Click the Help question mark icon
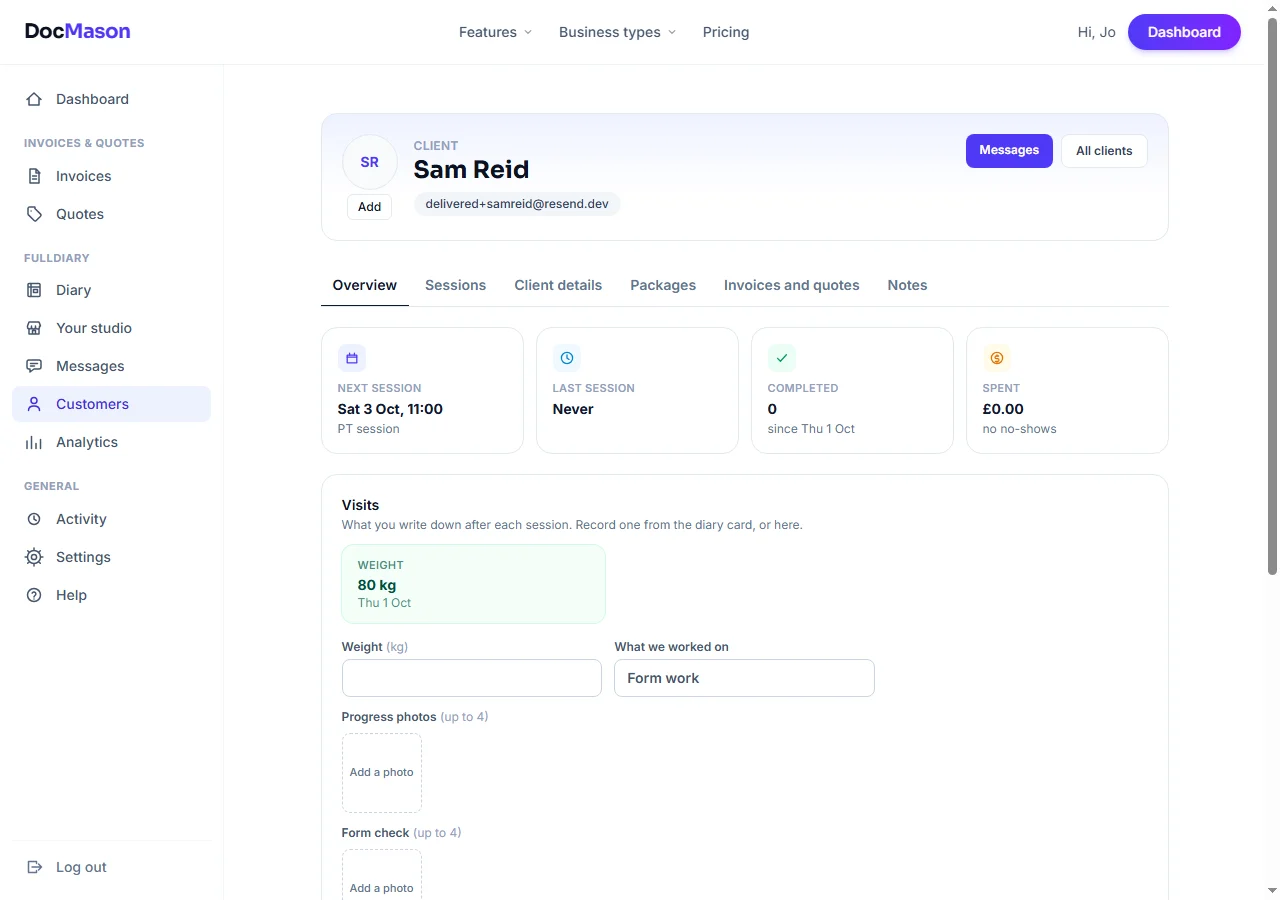Viewport: 1280px width, 900px height. 34,595
